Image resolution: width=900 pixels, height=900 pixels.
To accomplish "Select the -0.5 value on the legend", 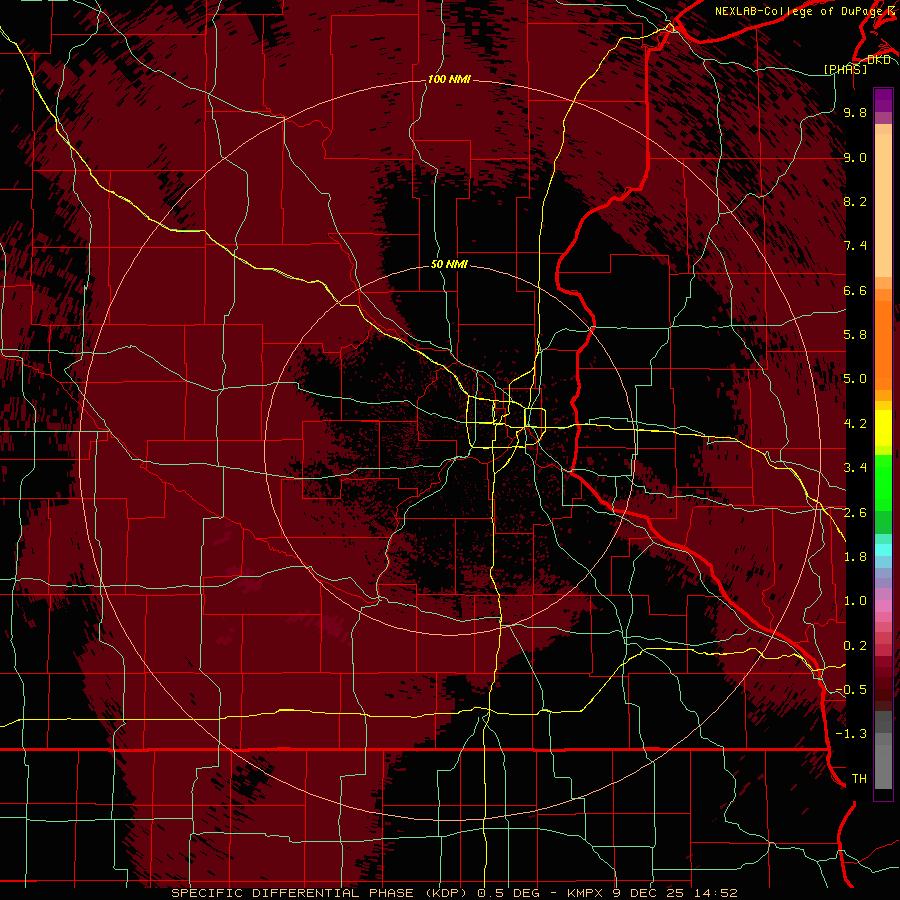I will click(852, 690).
